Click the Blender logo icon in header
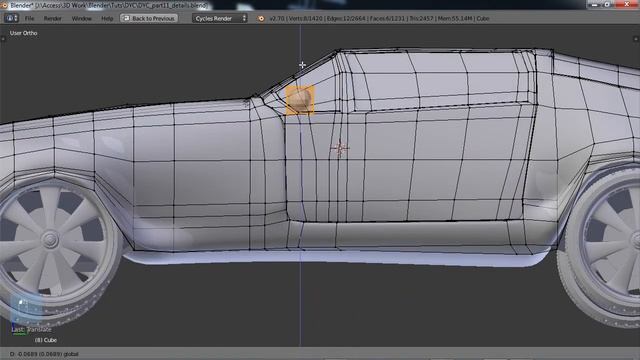Screen dimensions: 640x360 coord(261,18)
